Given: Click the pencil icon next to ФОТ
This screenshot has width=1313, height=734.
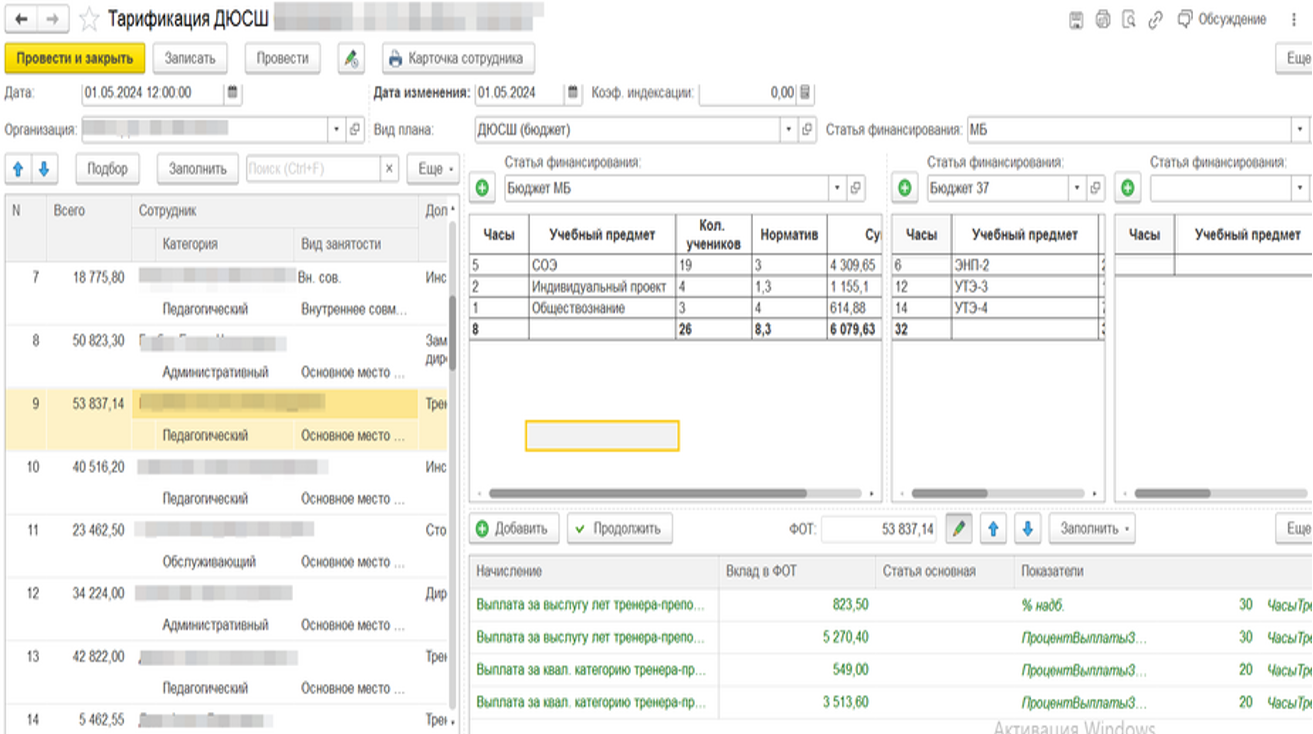Looking at the screenshot, I should click(x=959, y=528).
